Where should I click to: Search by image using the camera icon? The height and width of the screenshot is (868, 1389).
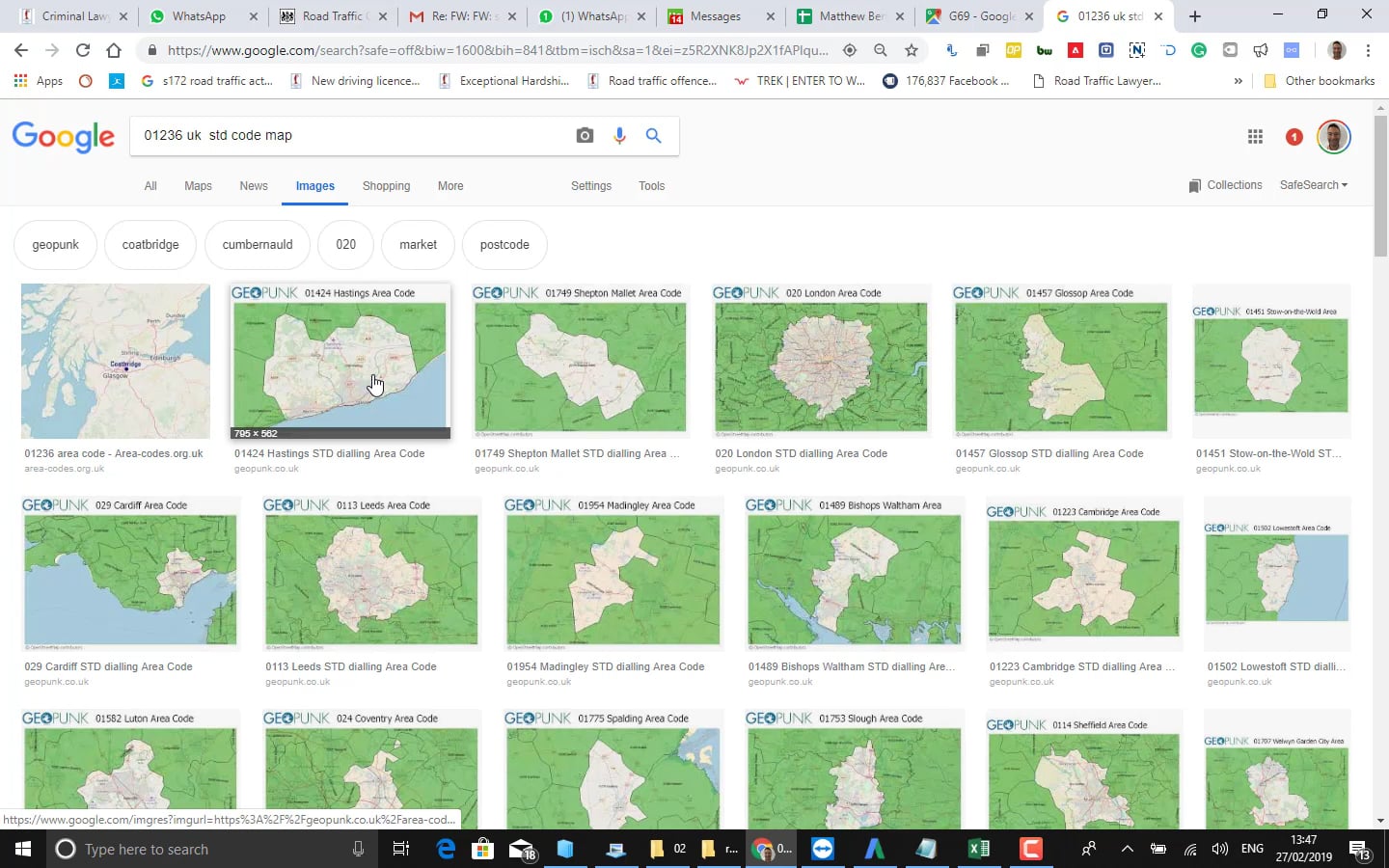pos(585,136)
